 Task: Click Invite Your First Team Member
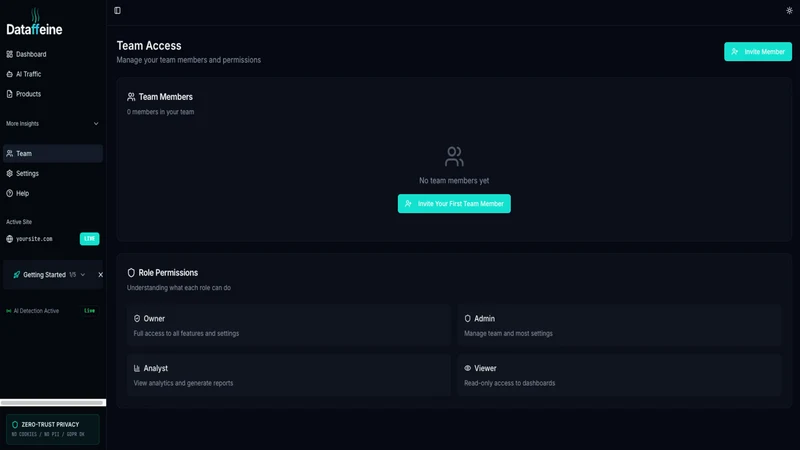tap(454, 204)
